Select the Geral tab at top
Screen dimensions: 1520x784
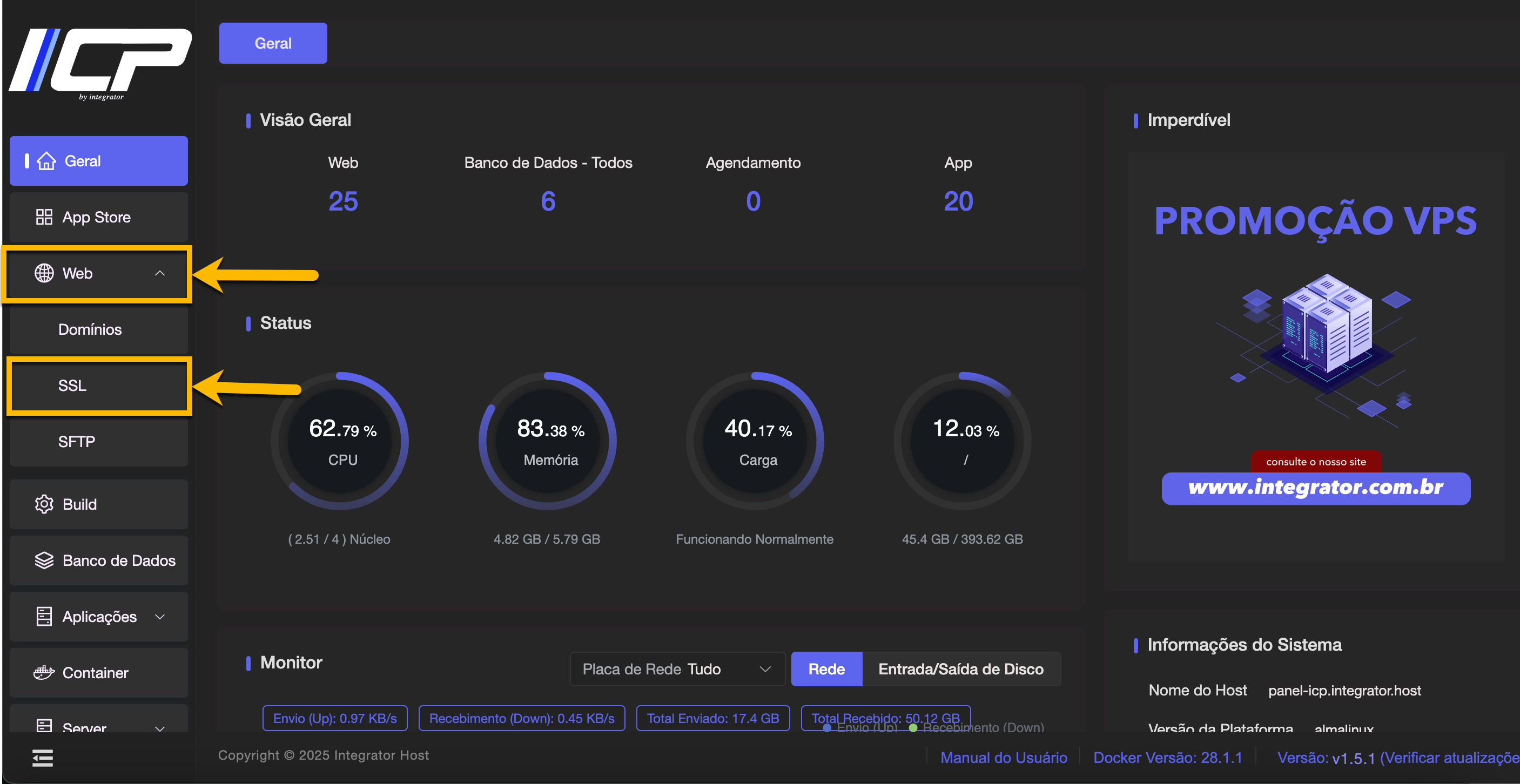pyautogui.click(x=273, y=43)
